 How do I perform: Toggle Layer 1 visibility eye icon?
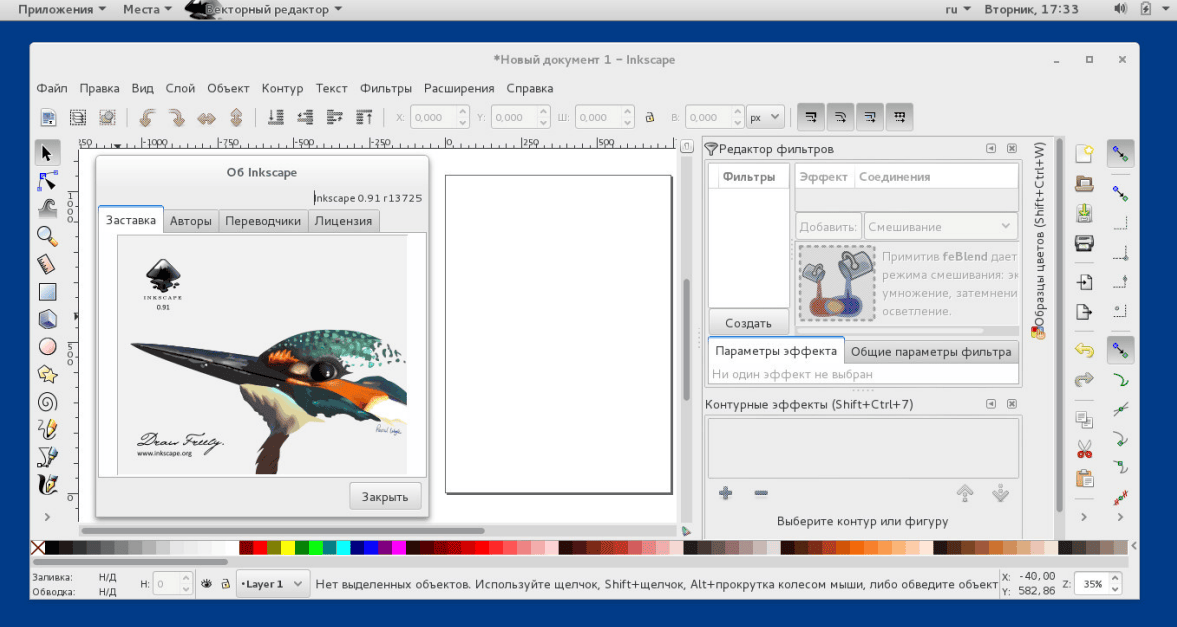207,583
